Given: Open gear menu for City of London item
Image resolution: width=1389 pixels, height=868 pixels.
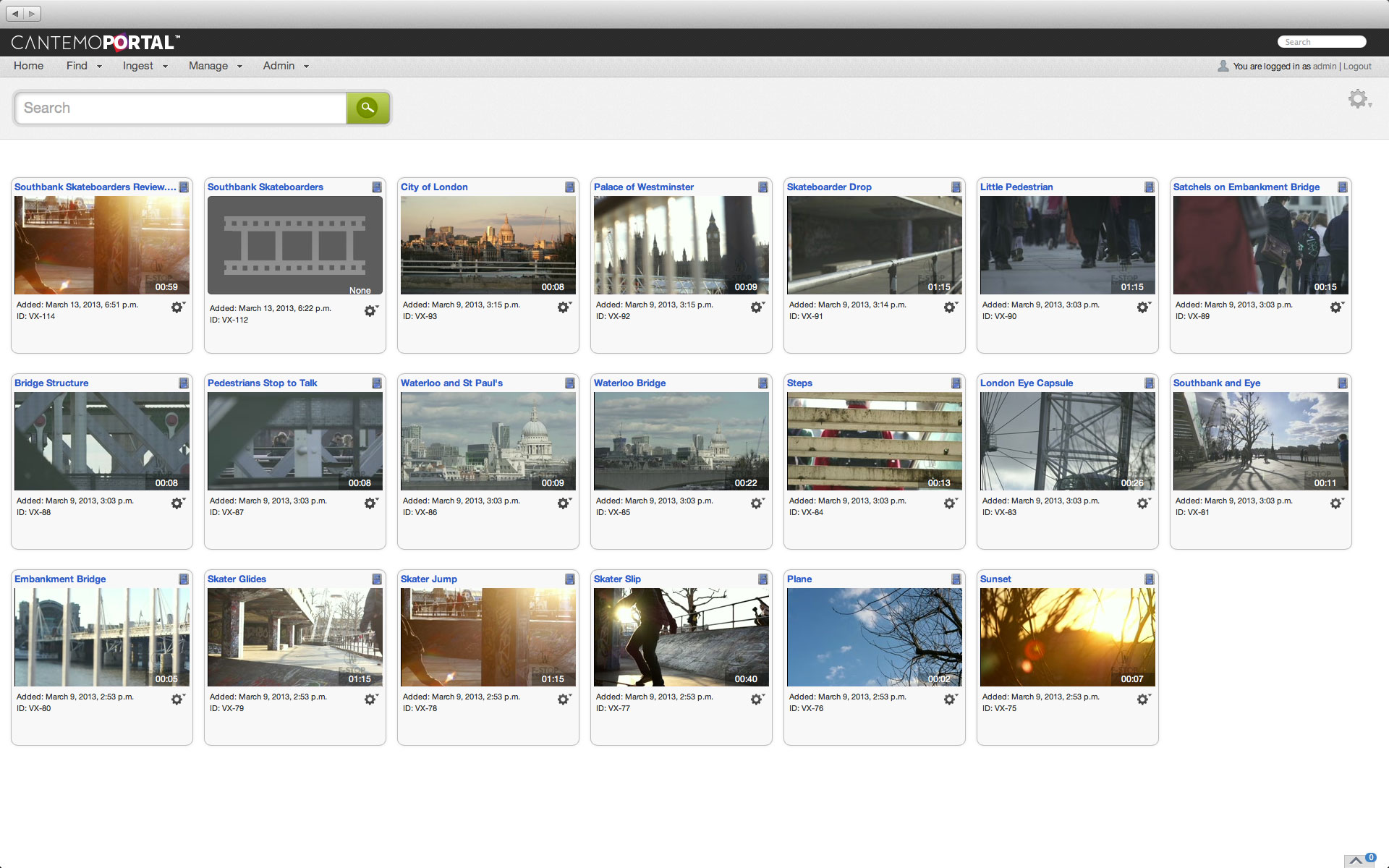Looking at the screenshot, I should 564,307.
